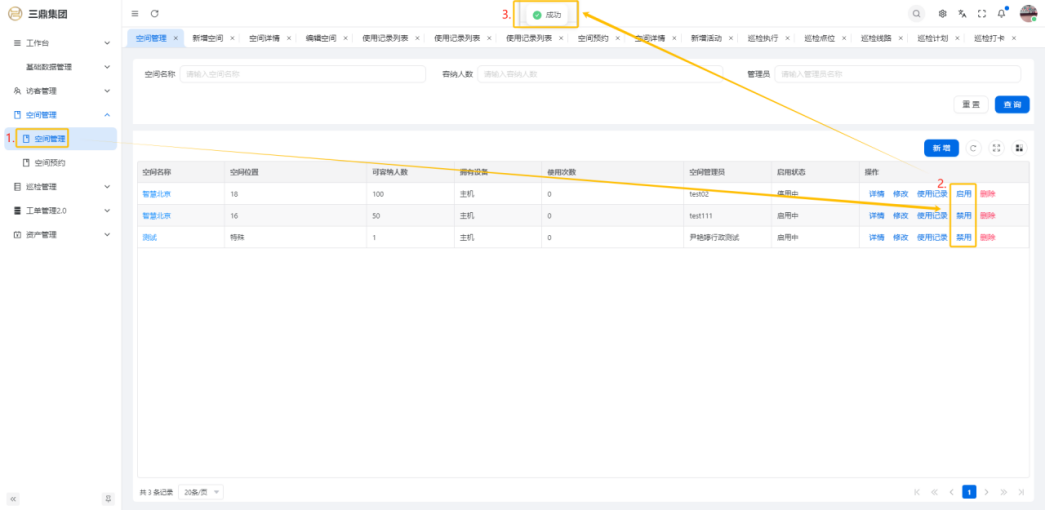
Task: Click the table column settings grid icon
Action: pyautogui.click(x=1019, y=148)
